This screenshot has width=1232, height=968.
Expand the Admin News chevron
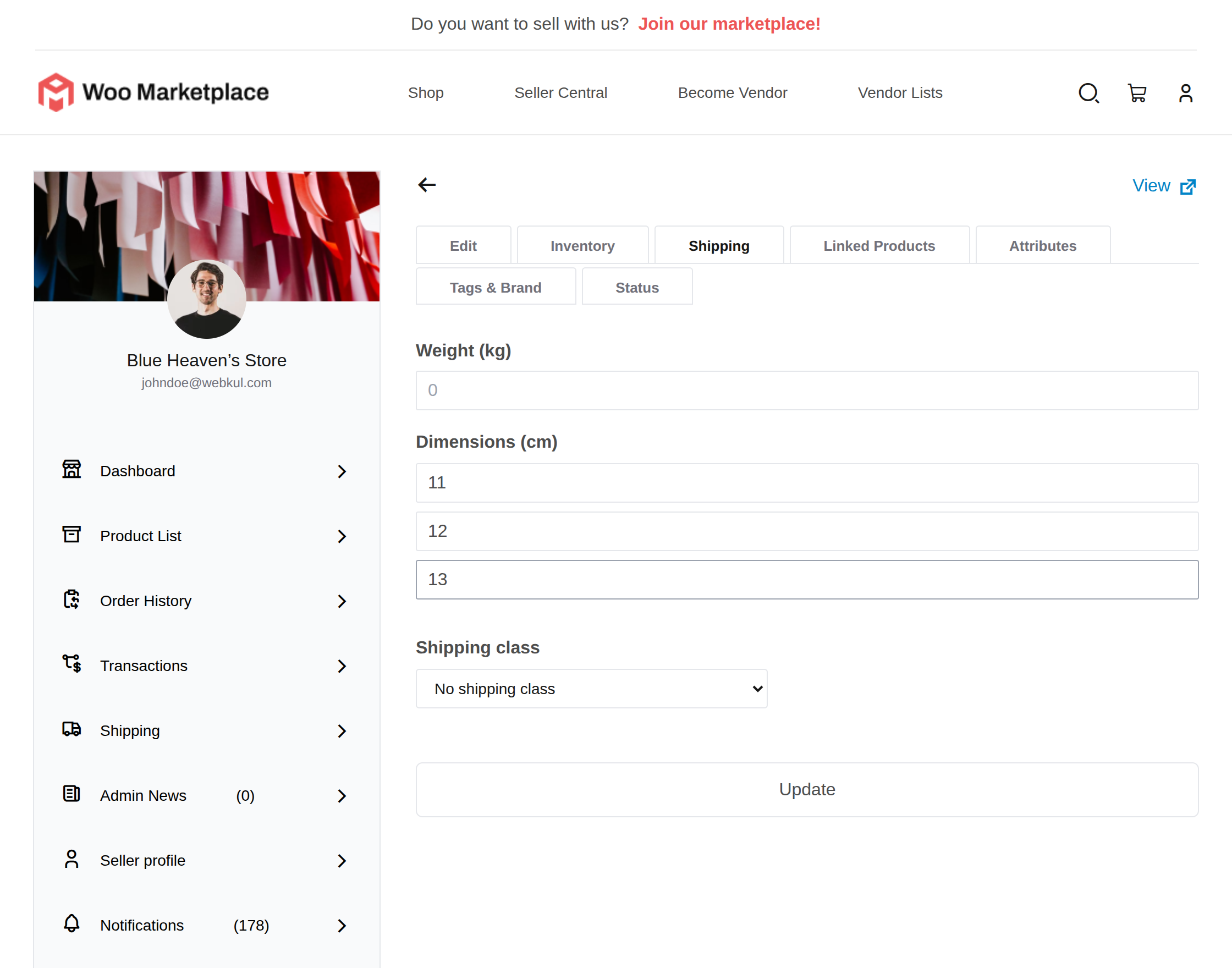coord(342,796)
